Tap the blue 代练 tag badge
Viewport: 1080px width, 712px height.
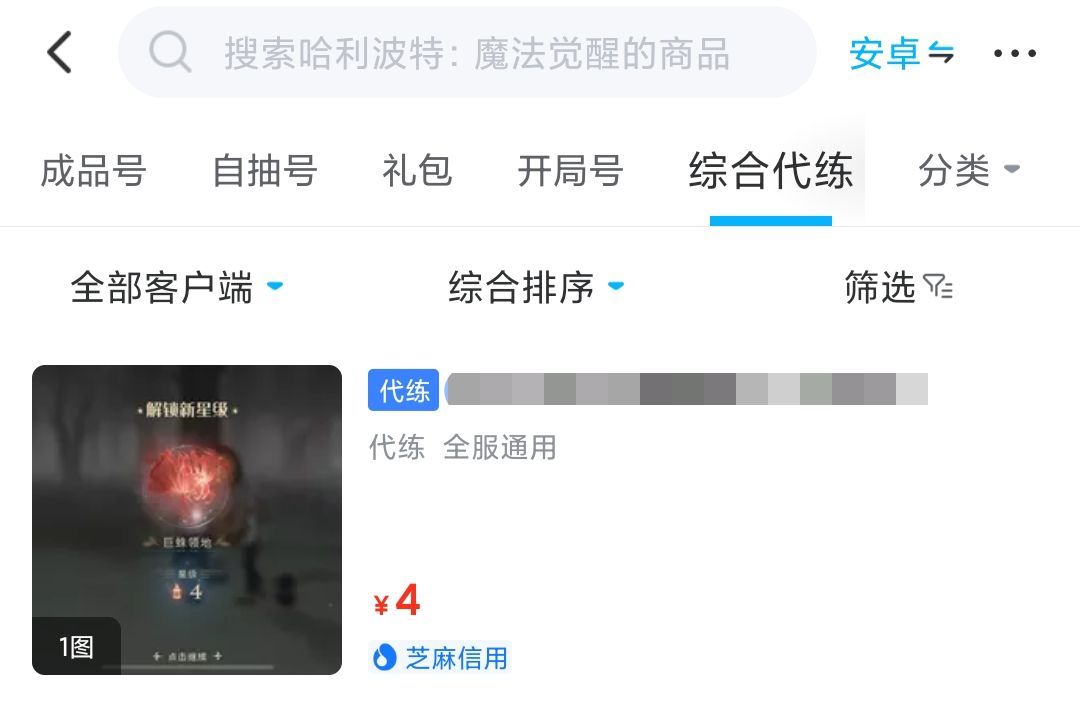coord(403,390)
